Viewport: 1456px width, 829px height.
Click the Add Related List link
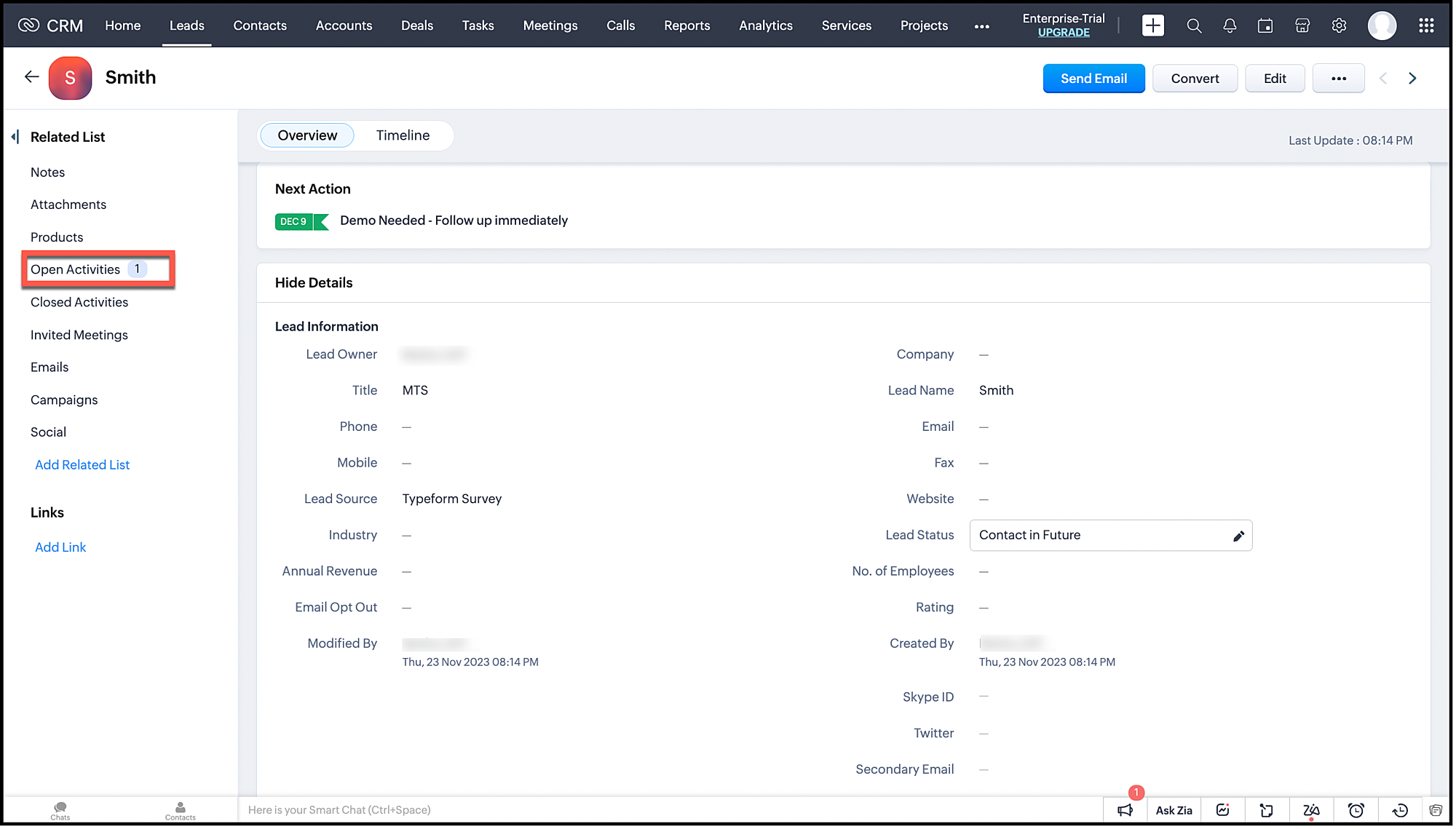click(x=82, y=465)
